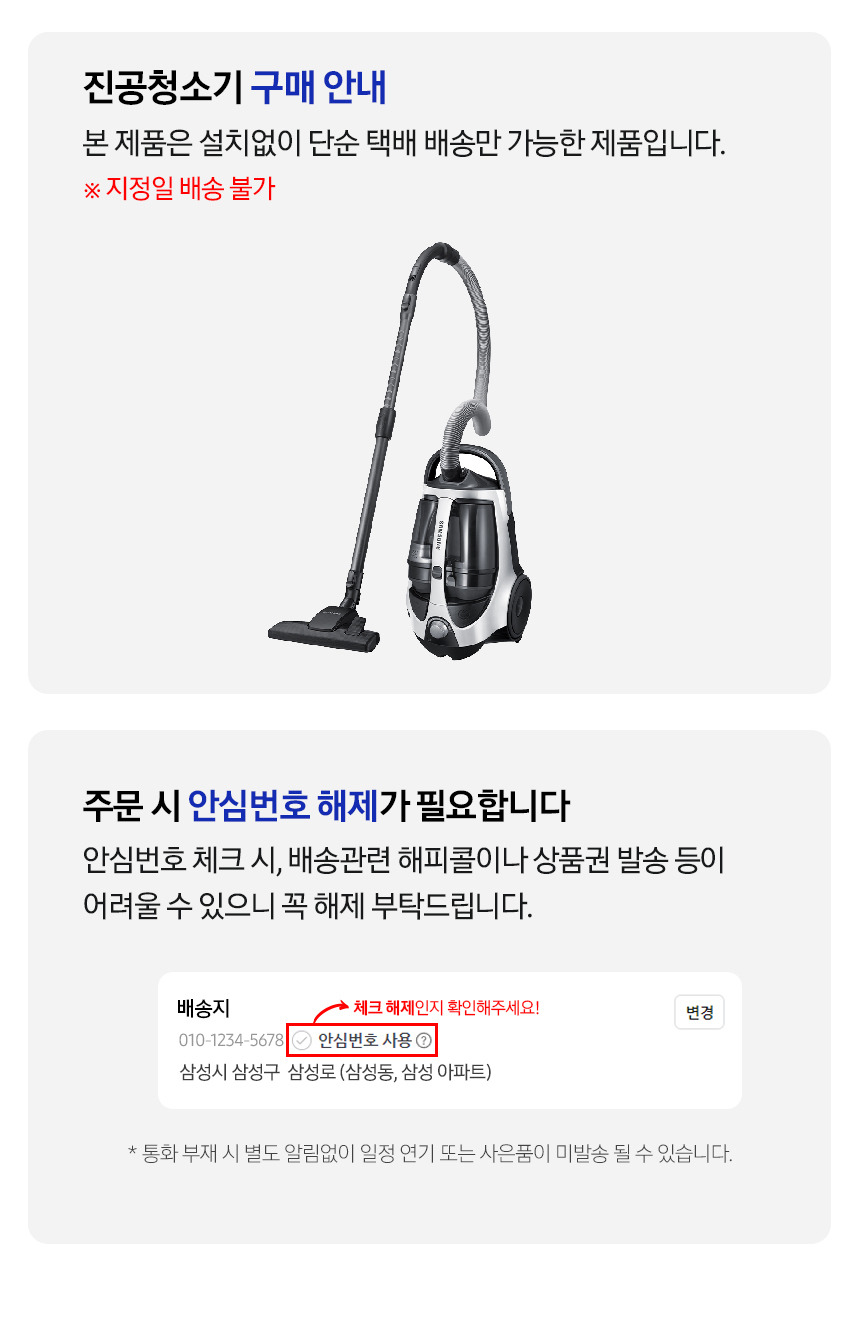
Task: Click the red 체크 해제인지 확인해주세요 text
Action: click(x=446, y=1008)
